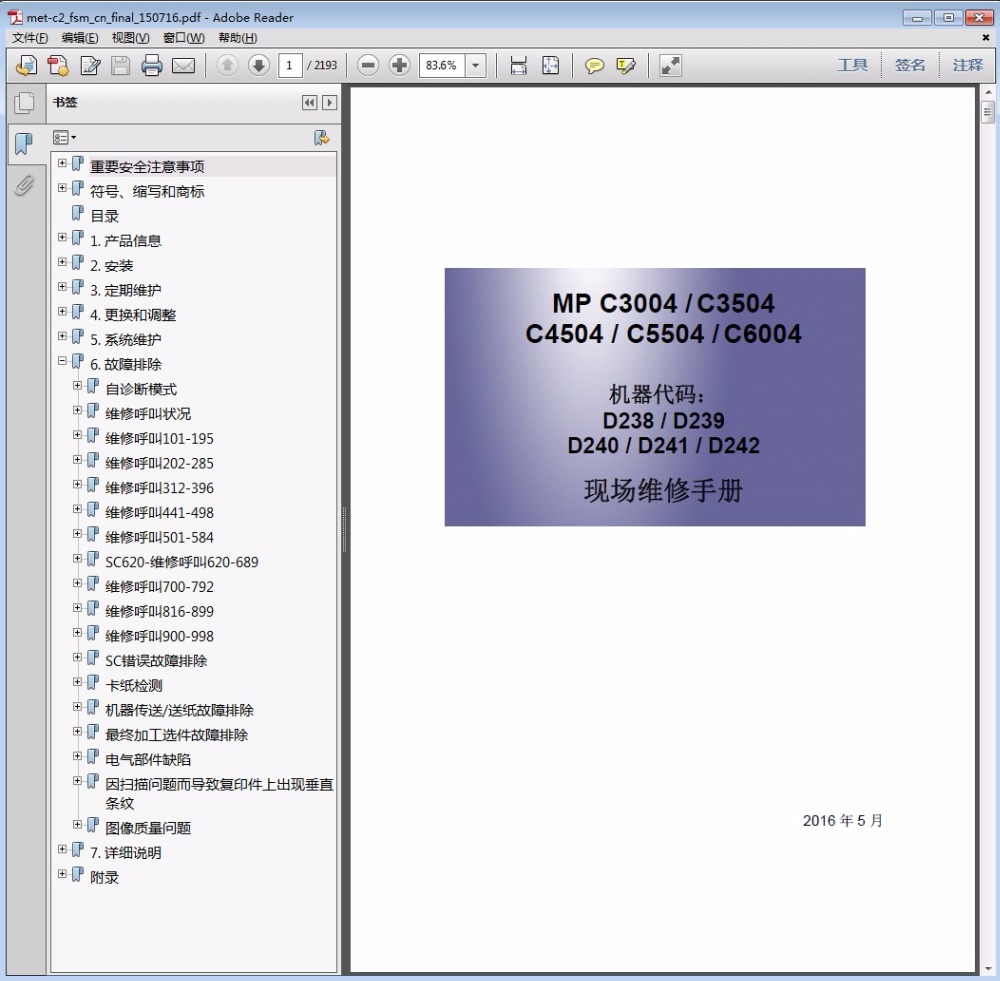
Task: Select the Add Sticky Note comment icon
Action: [x=595, y=66]
